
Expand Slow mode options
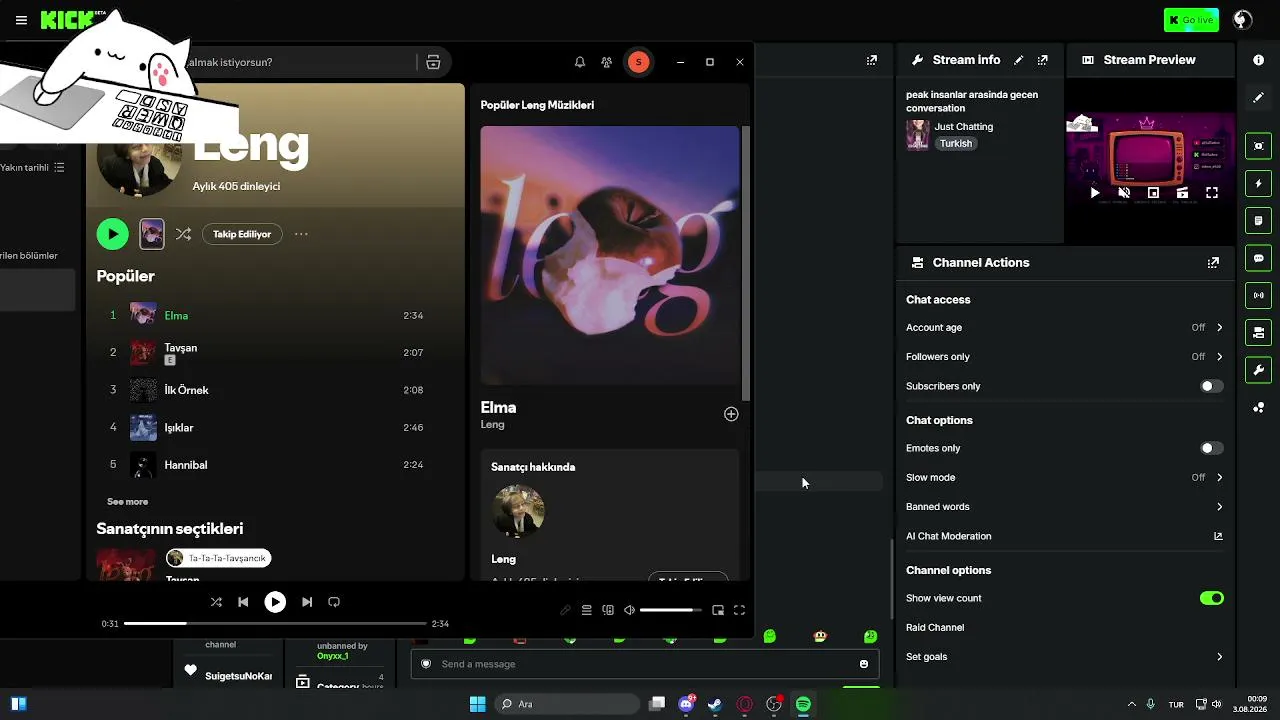click(1065, 478)
